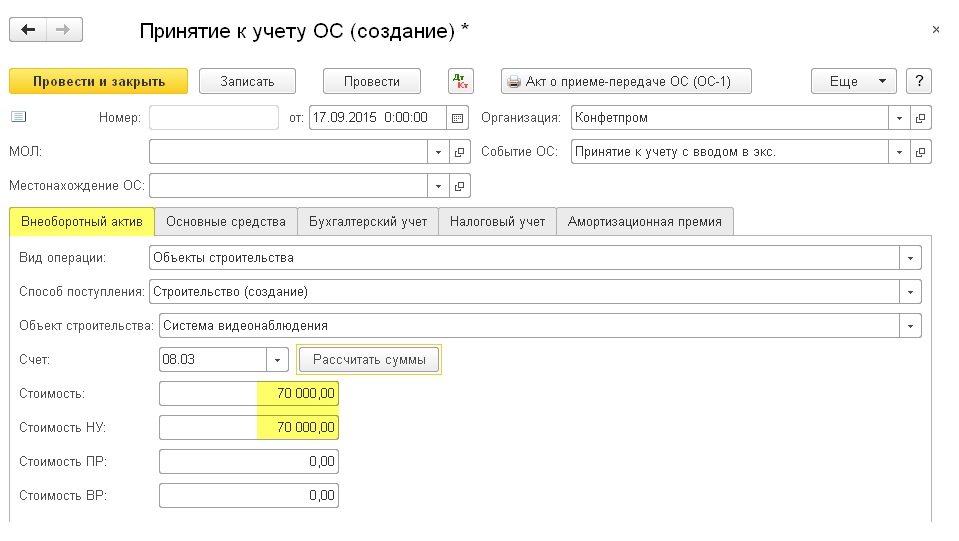Open the Событие ОС record via its open icon

(920, 152)
